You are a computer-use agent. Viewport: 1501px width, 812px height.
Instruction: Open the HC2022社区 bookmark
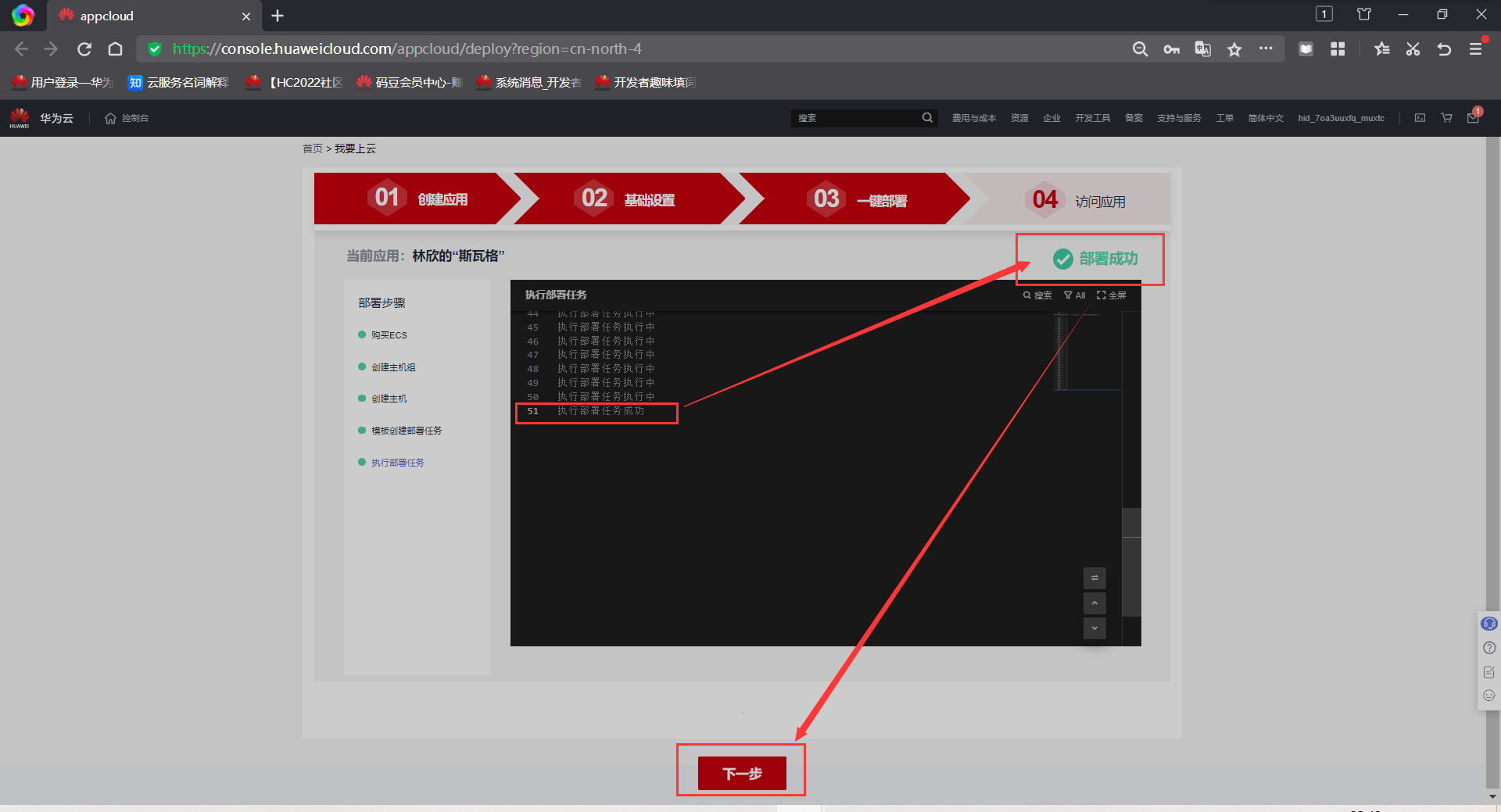[x=294, y=82]
